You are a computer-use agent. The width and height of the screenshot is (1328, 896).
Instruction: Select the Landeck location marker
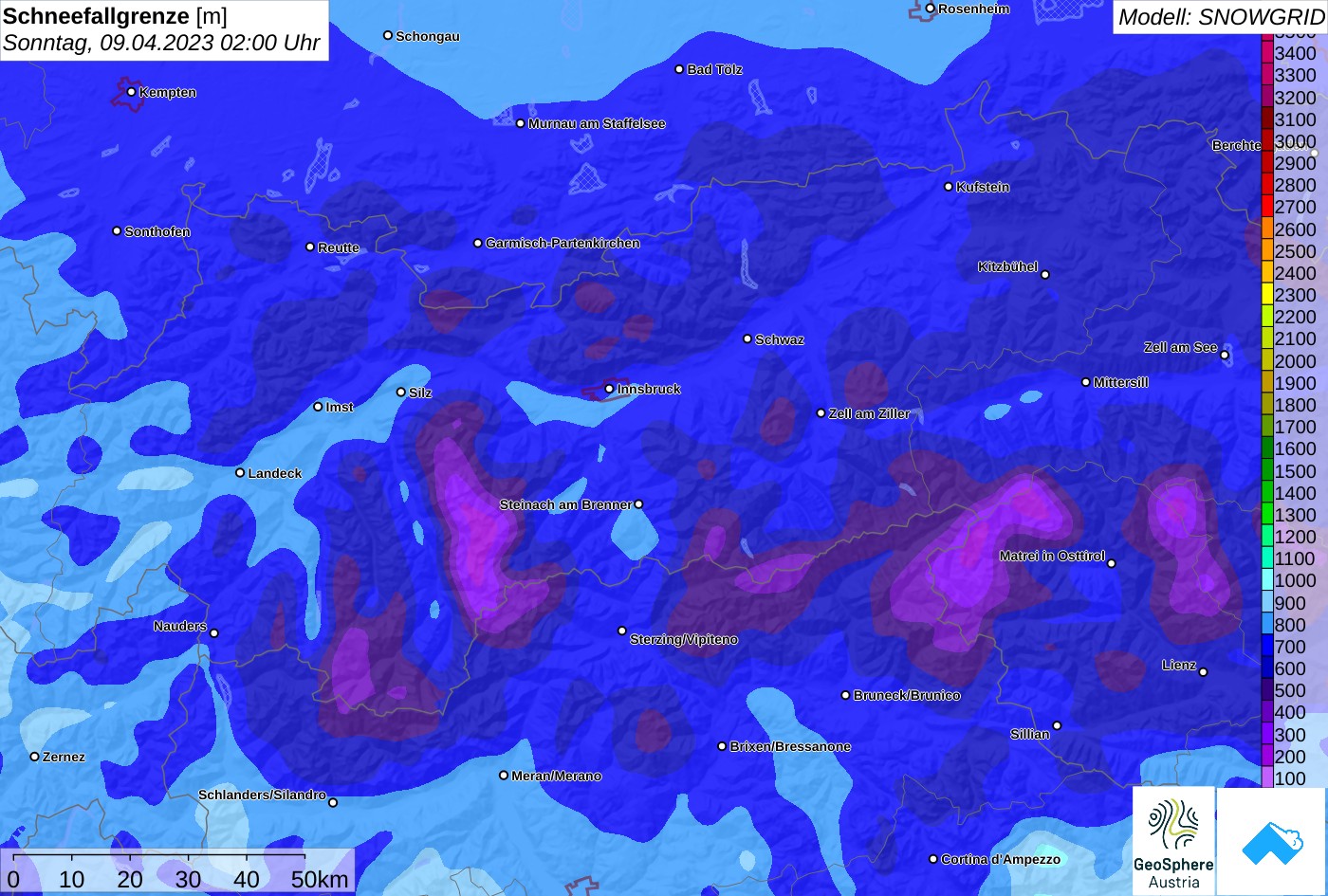(240, 472)
